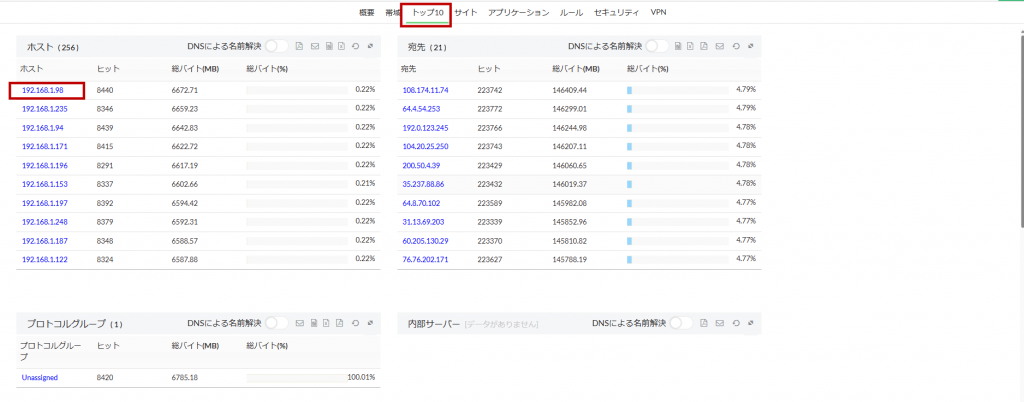Expand the ホスト panel to full view

click(370, 46)
